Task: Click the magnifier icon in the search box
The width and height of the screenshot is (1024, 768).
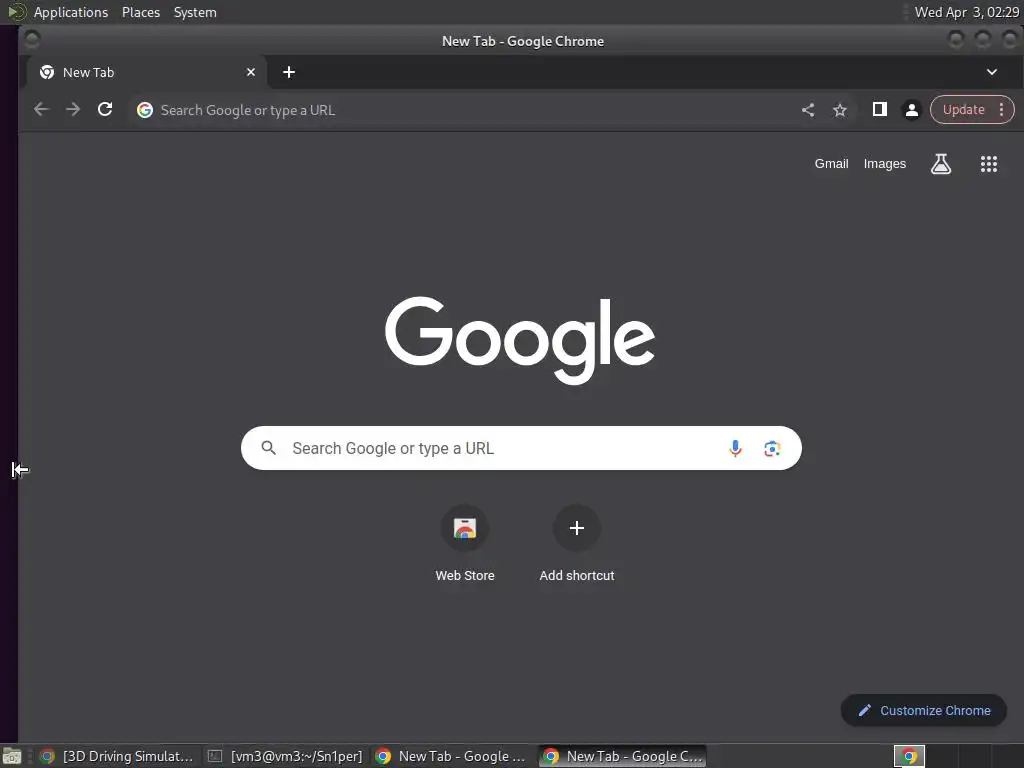Action: click(x=268, y=448)
